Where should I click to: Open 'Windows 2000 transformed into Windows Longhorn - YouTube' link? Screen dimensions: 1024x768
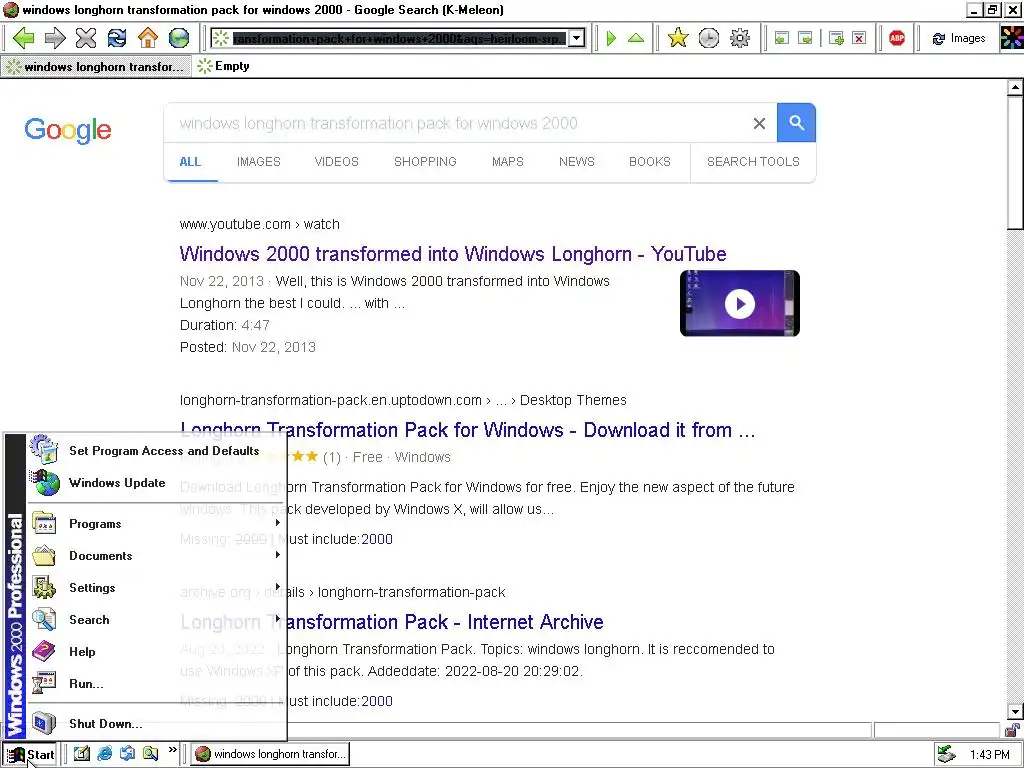pos(453,254)
